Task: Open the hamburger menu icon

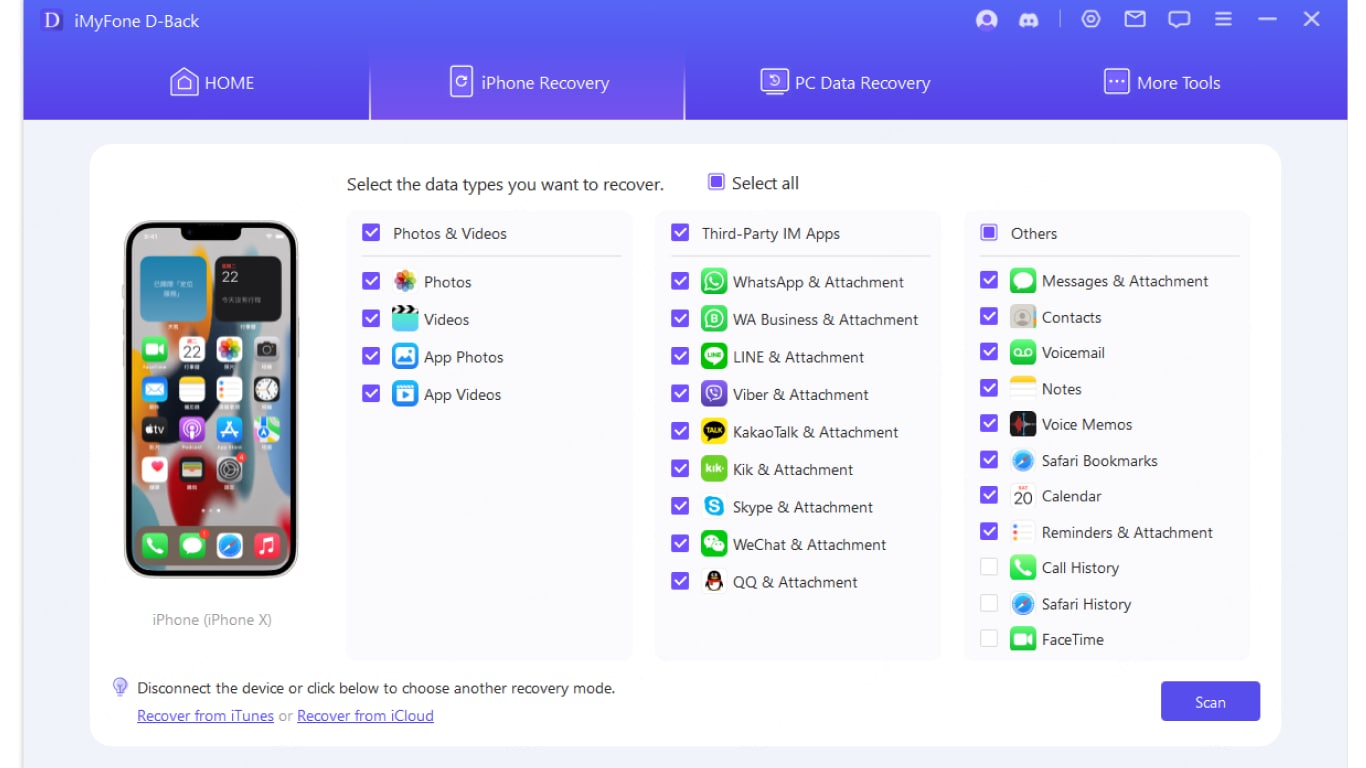Action: pos(1223,19)
